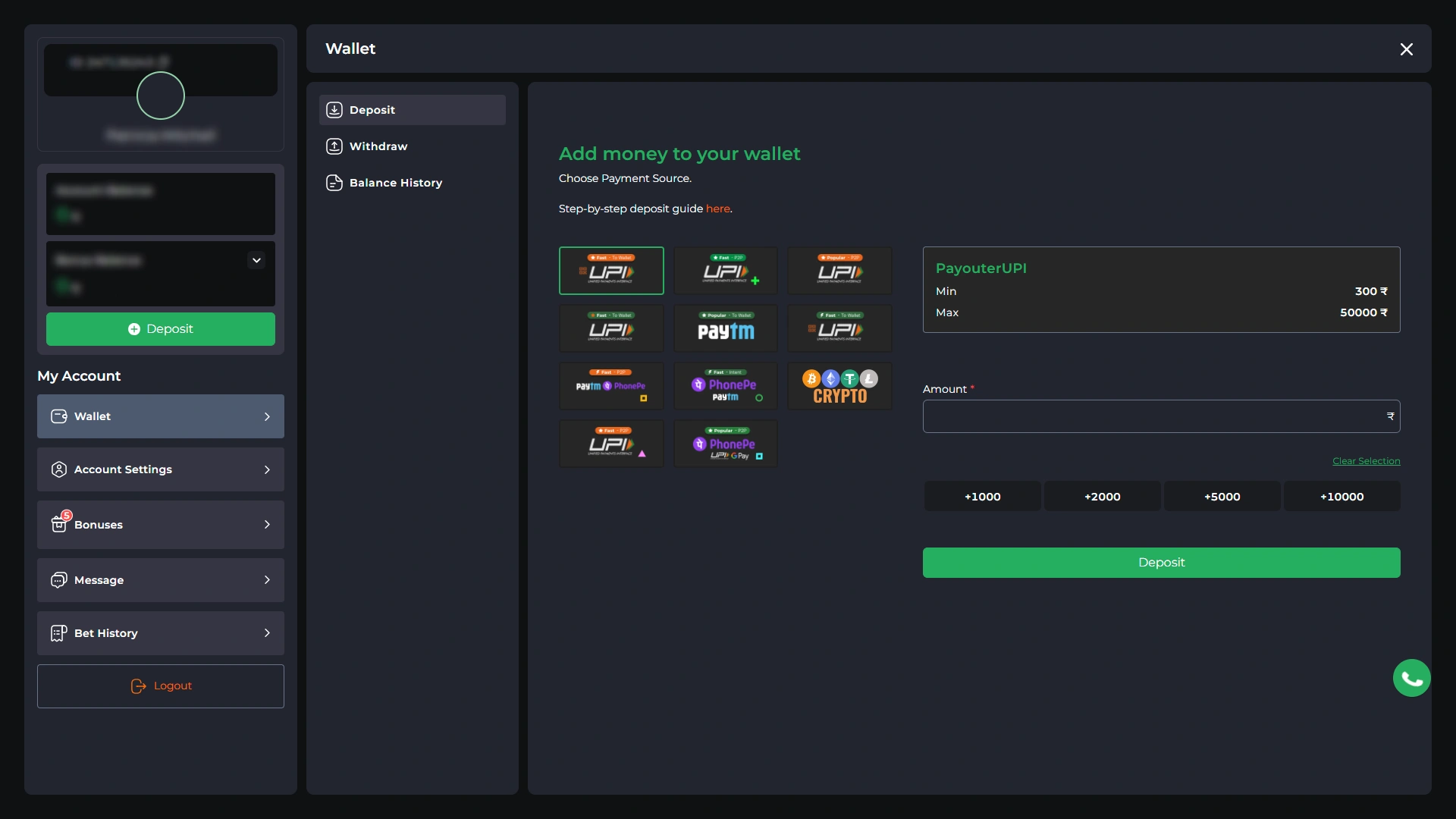Select the UPI tile with pink triangle
The width and height of the screenshot is (1456, 819).
click(611, 444)
